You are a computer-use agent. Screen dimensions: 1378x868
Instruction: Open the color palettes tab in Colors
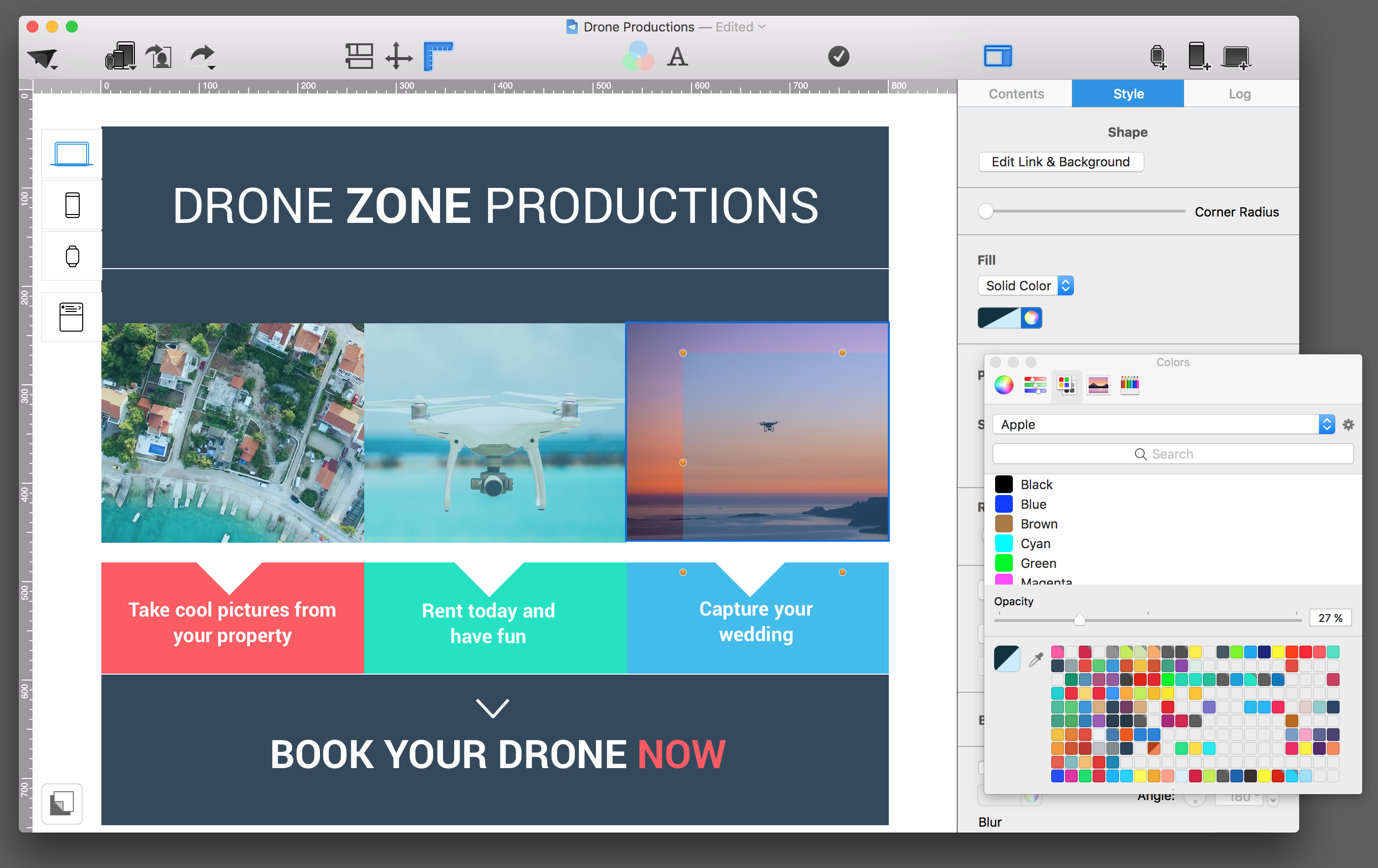coord(1066,385)
